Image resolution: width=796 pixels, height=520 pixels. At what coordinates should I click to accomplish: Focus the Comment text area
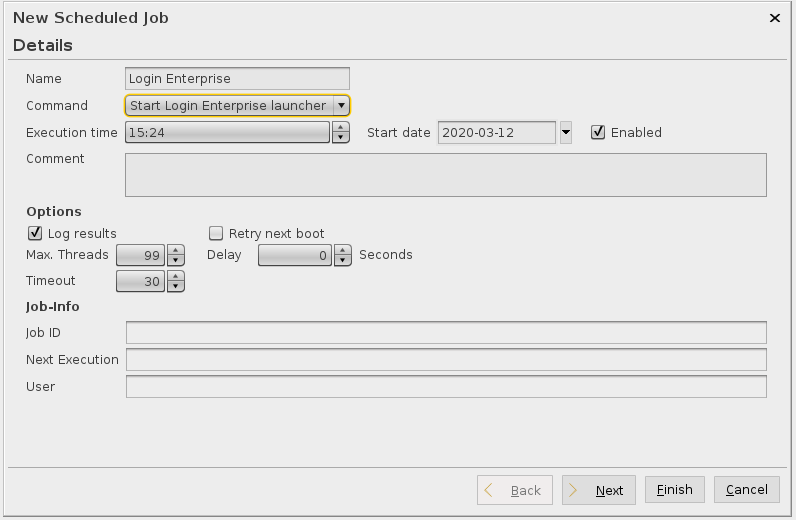pyautogui.click(x=445, y=174)
